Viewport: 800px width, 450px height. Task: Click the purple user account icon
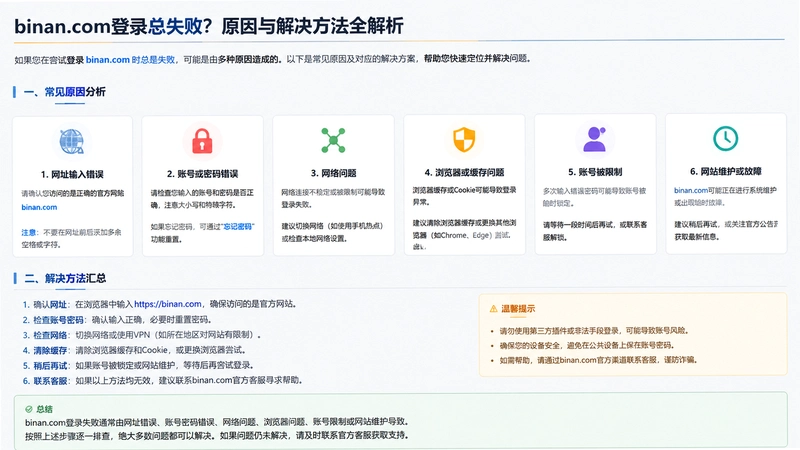(x=594, y=139)
